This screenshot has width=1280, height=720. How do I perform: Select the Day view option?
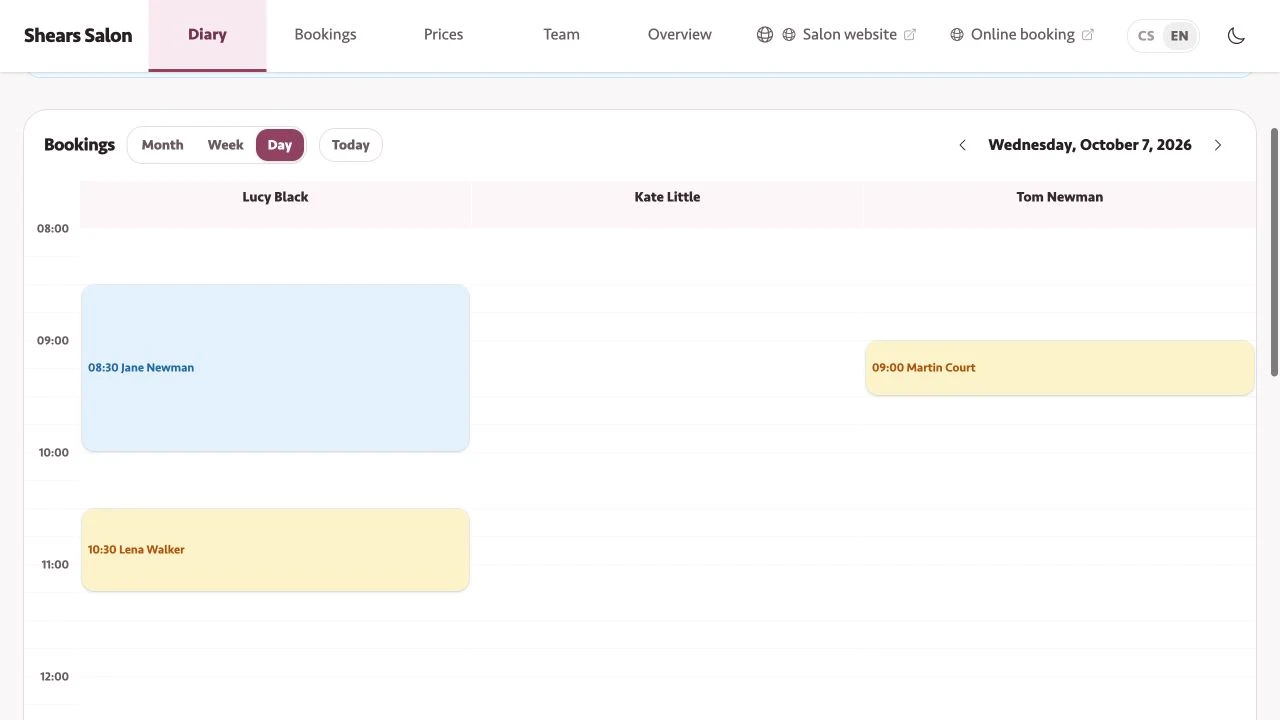[x=280, y=145]
